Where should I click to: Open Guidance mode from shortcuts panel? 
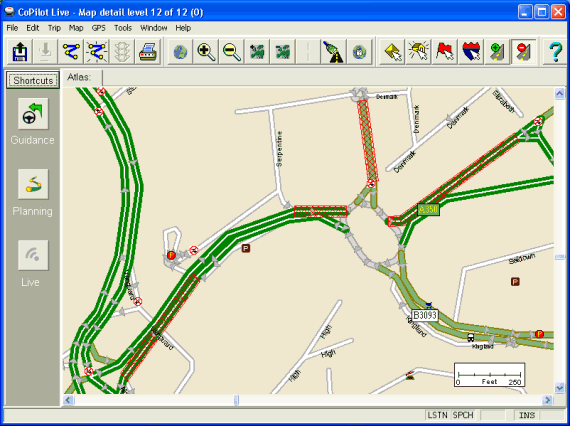pyautogui.click(x=33, y=113)
